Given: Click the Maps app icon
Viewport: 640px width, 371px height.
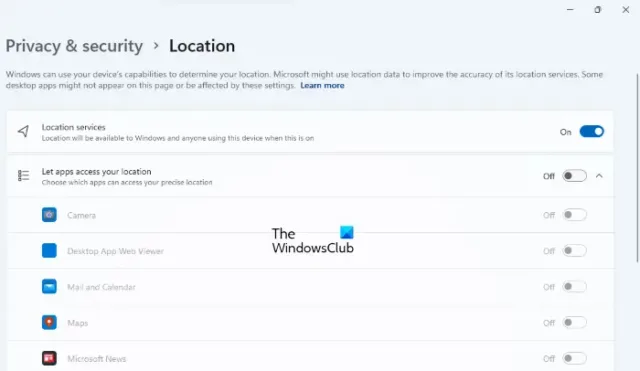Looking at the screenshot, I should coord(49,322).
